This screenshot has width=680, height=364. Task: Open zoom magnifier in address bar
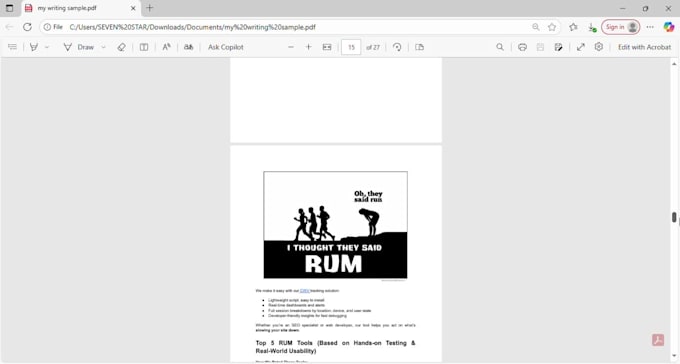coord(536,27)
